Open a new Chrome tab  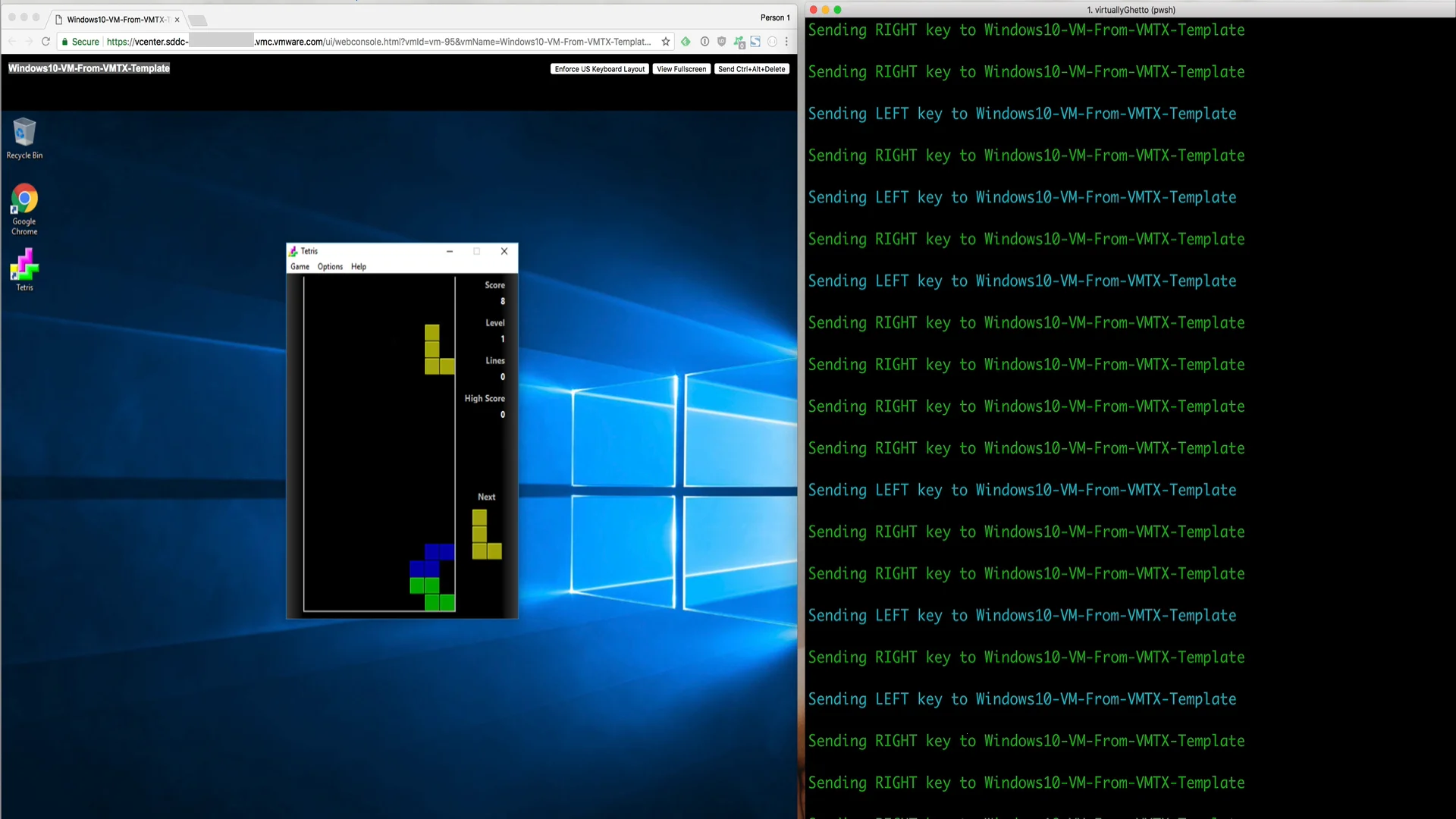tap(198, 20)
